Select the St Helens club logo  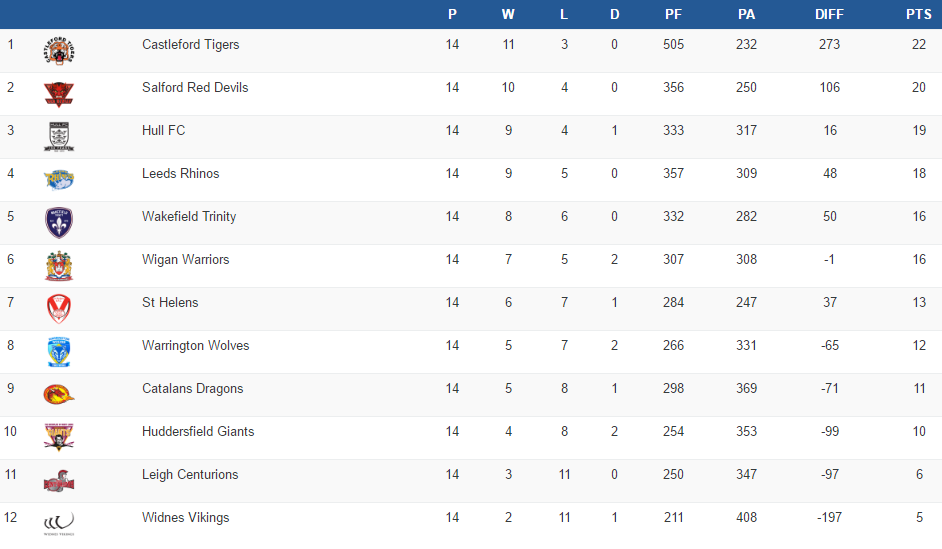tap(59, 309)
